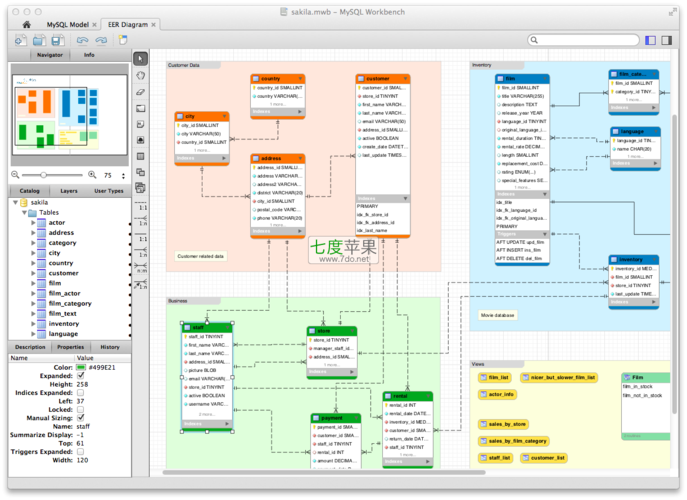The image size is (687, 500).
Task: Open the sales_by_store view
Action: pos(503,424)
